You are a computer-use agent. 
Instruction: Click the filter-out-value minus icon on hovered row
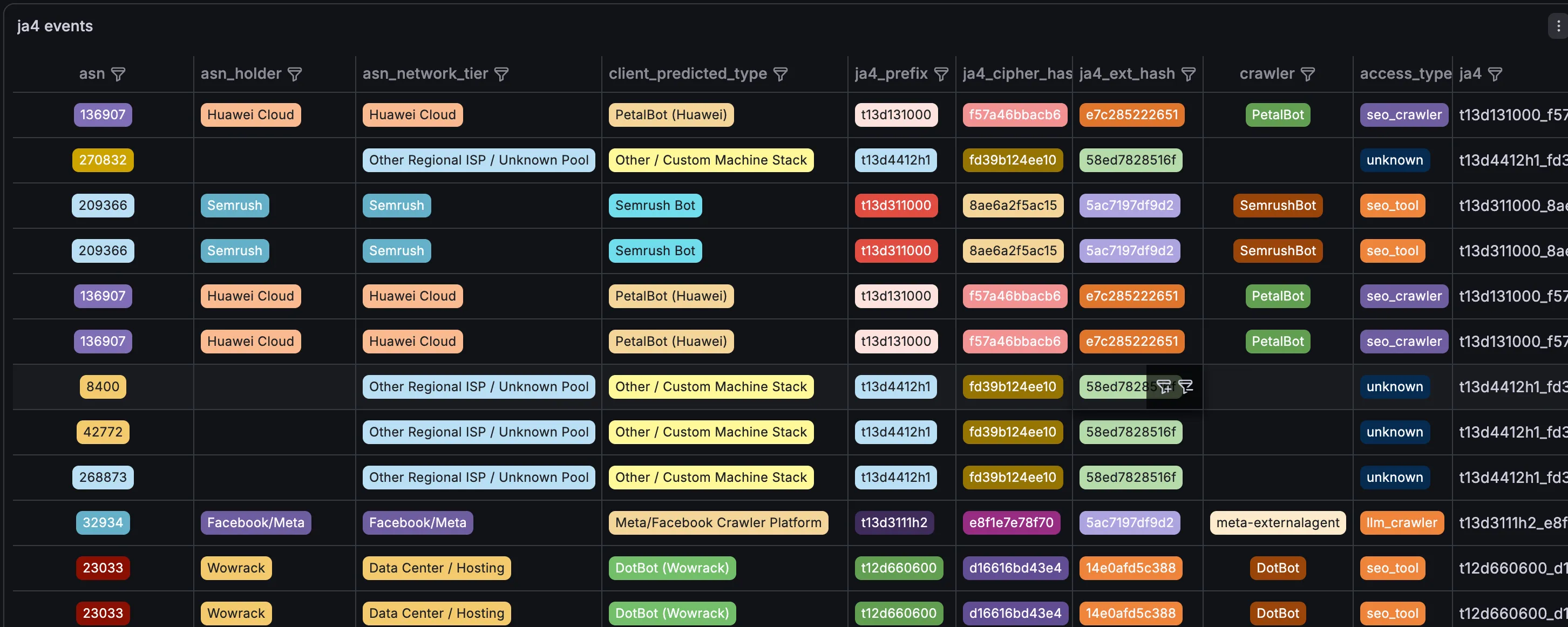click(x=1185, y=386)
